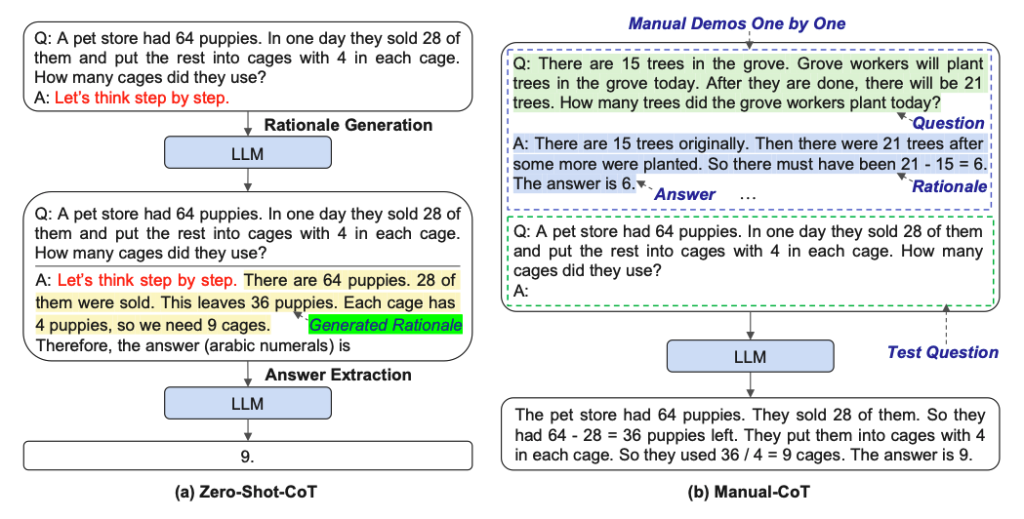Click 'Manual Demos One by One' heading
Image resolution: width=1024 pixels, height=519 pixels.
(x=737, y=24)
